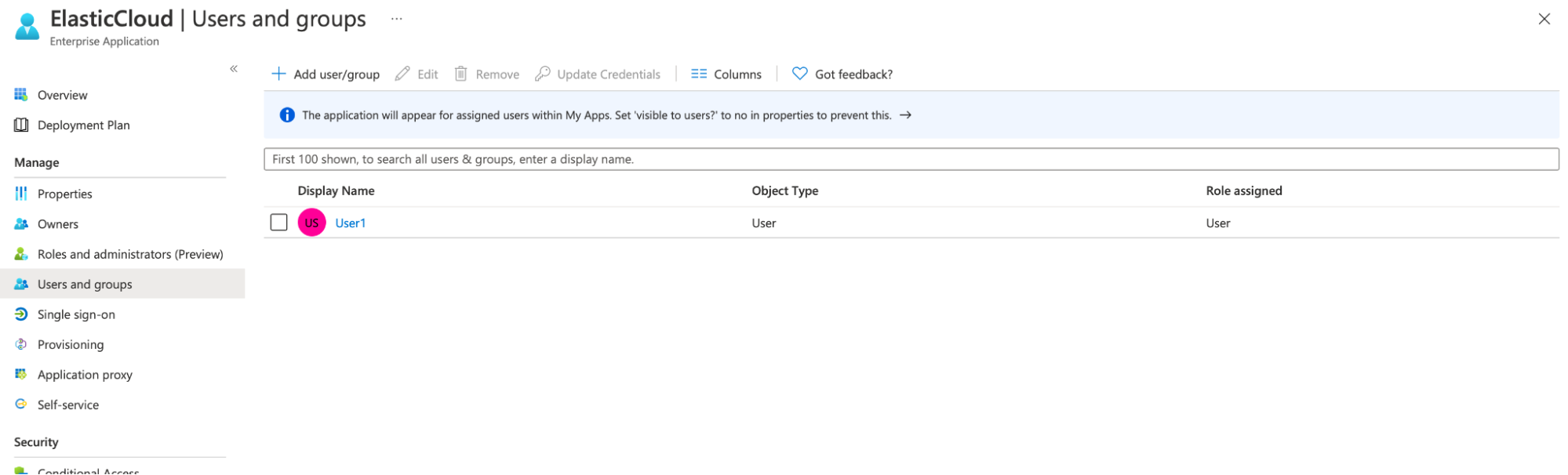Click the Deployment Plan book icon
This screenshot has width=1568, height=475.
(x=21, y=125)
